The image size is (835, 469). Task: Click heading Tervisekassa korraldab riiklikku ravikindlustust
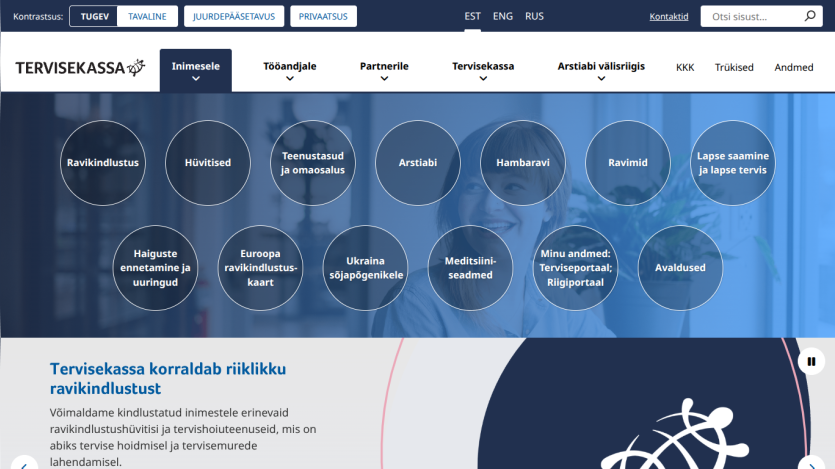click(168, 379)
